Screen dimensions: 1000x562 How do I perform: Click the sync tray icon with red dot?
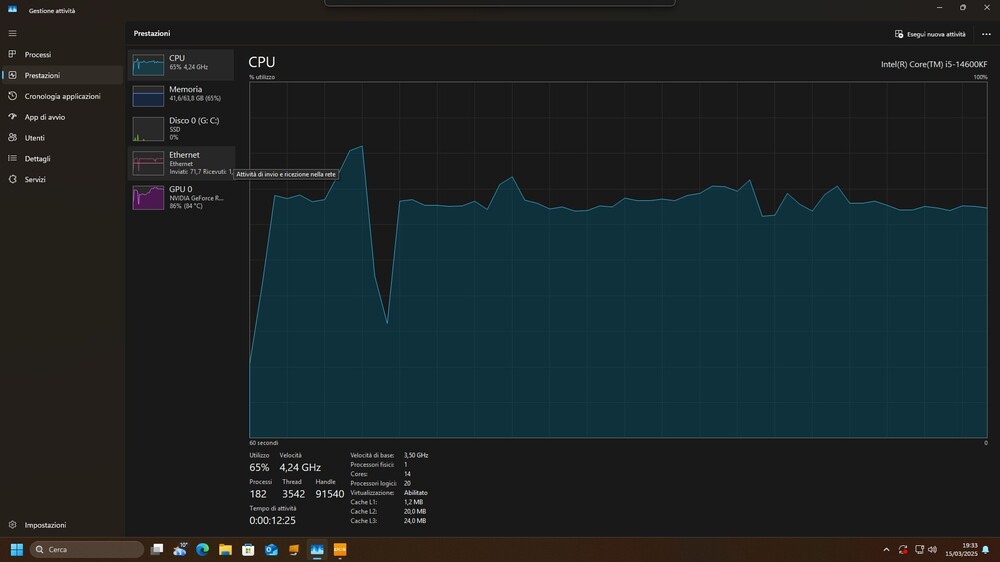tap(903, 549)
